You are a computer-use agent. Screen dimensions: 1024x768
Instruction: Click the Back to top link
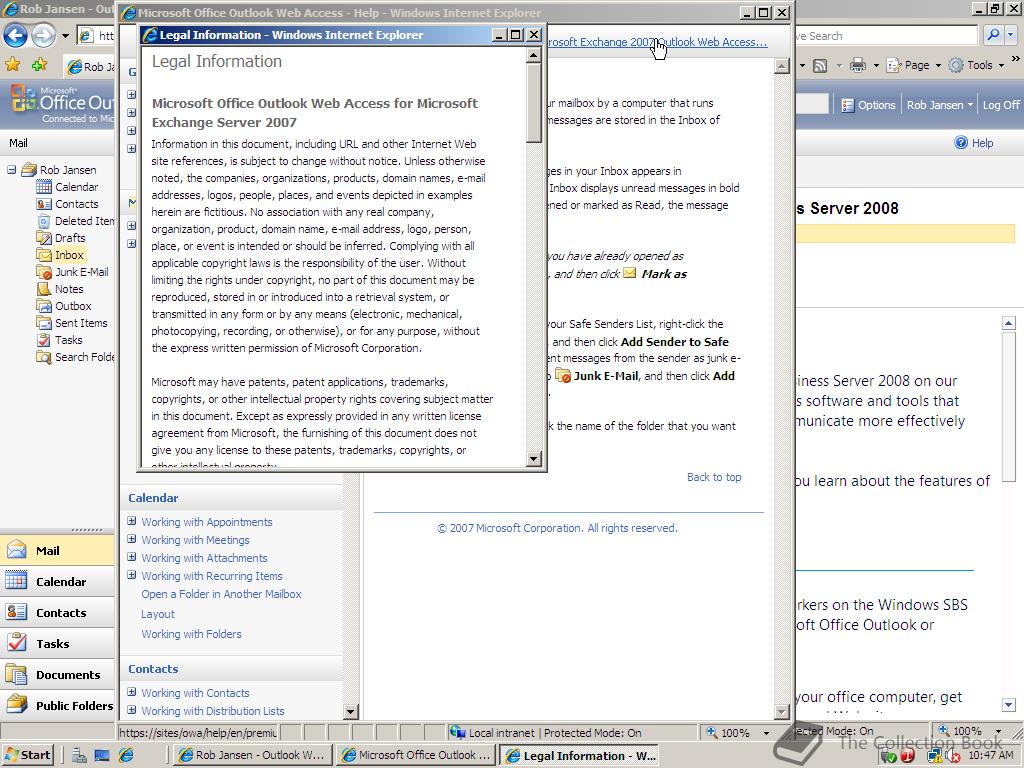[714, 477]
